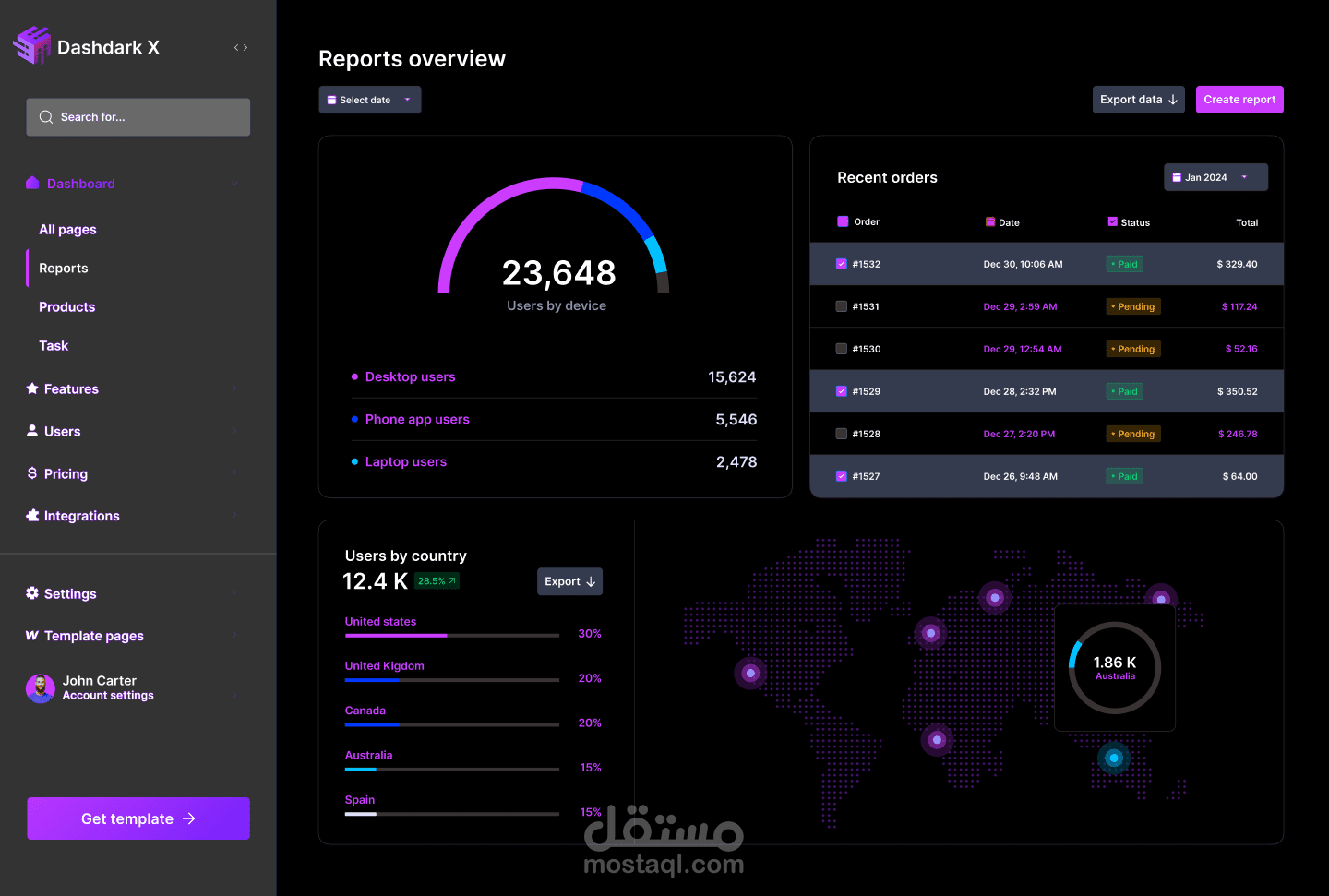
Task: Open the Select date dropdown
Action: (x=370, y=100)
